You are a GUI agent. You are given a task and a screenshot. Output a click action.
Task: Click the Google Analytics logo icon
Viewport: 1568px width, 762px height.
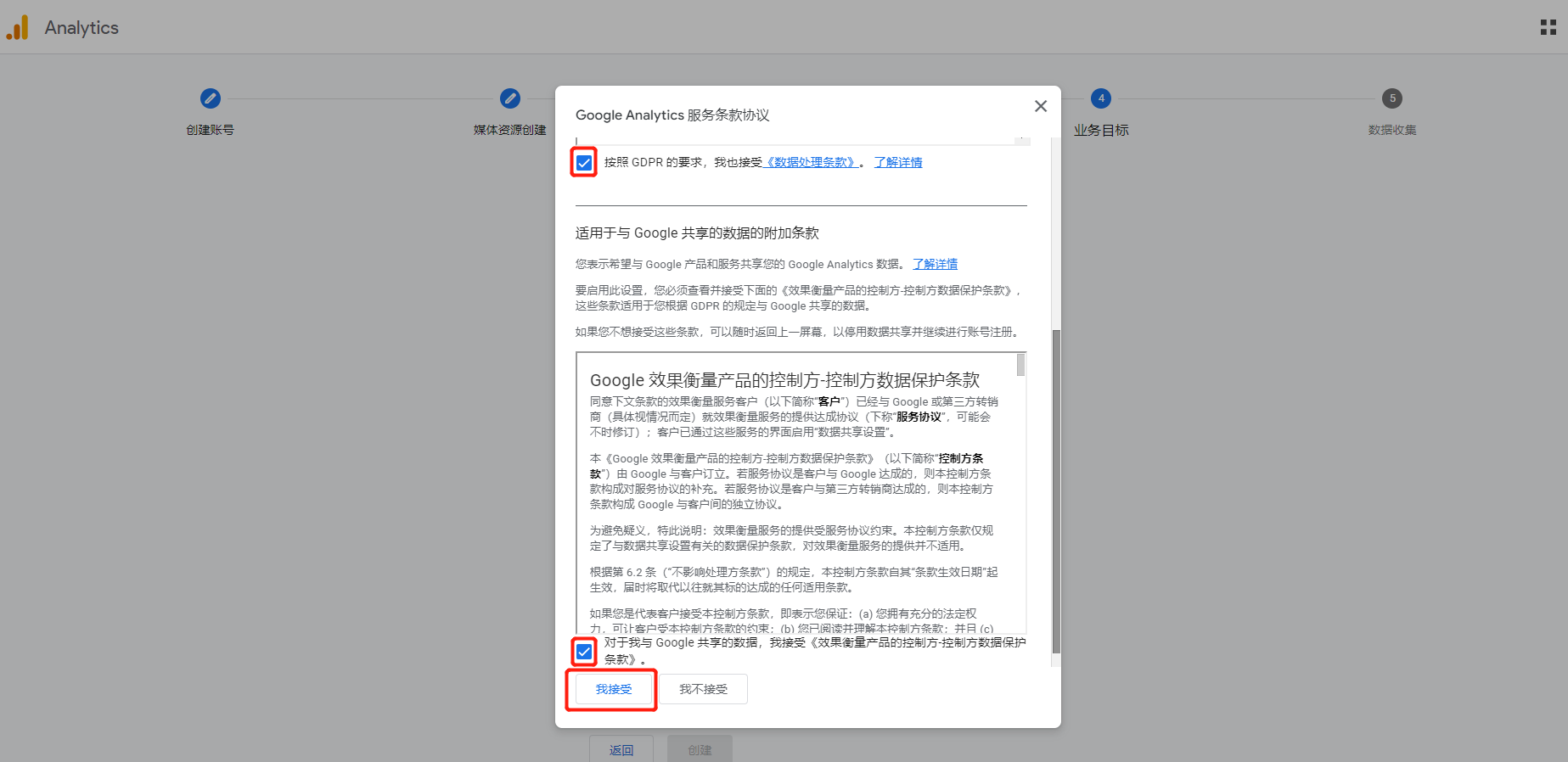(x=18, y=27)
